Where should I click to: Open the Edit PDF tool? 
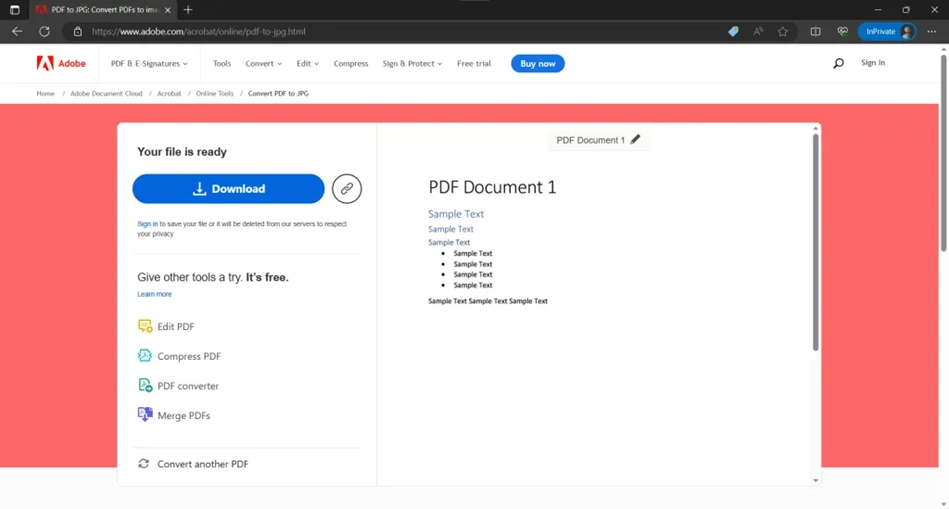click(x=166, y=326)
